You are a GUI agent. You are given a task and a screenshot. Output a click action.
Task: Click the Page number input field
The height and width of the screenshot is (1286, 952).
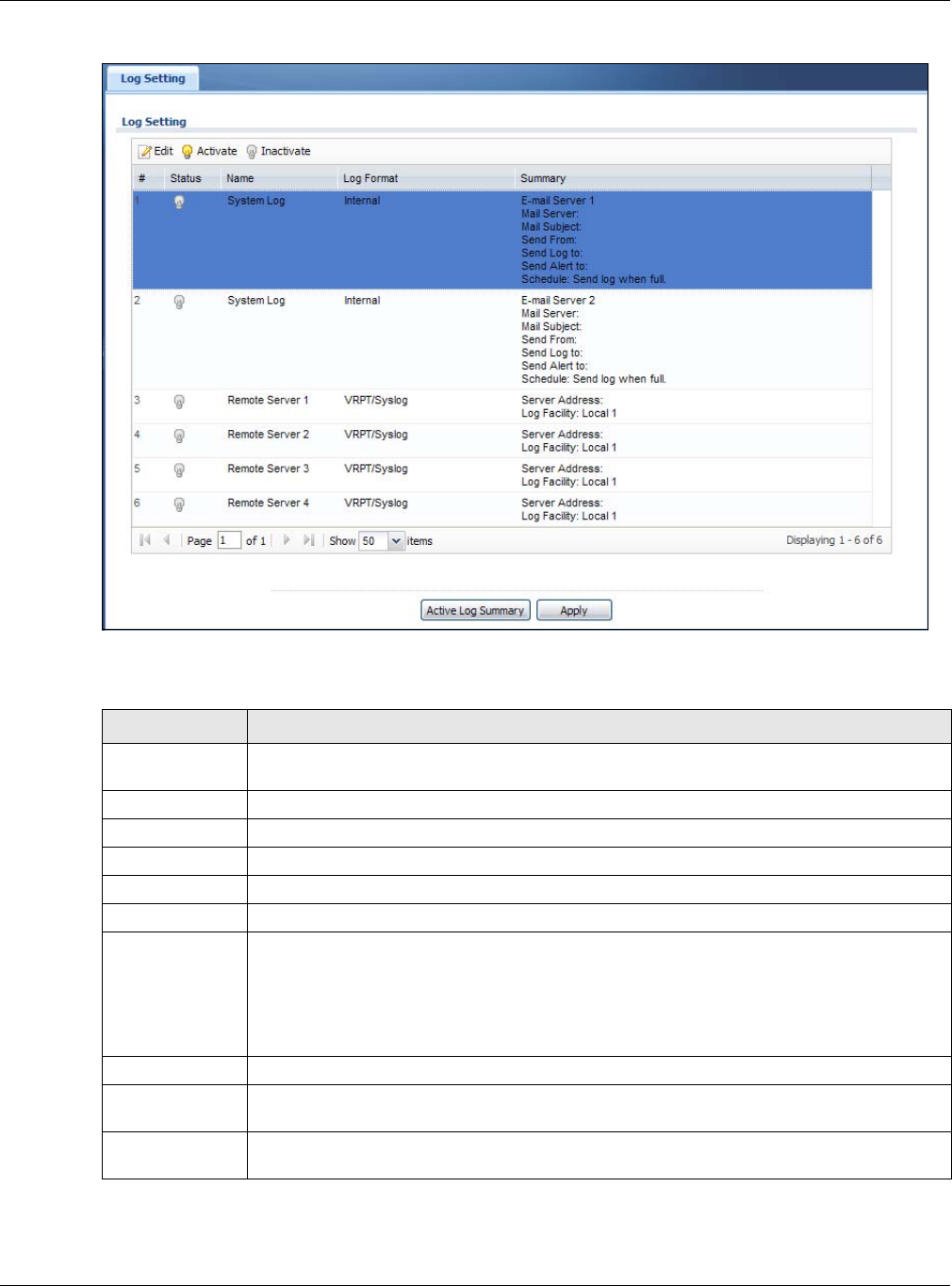click(229, 540)
